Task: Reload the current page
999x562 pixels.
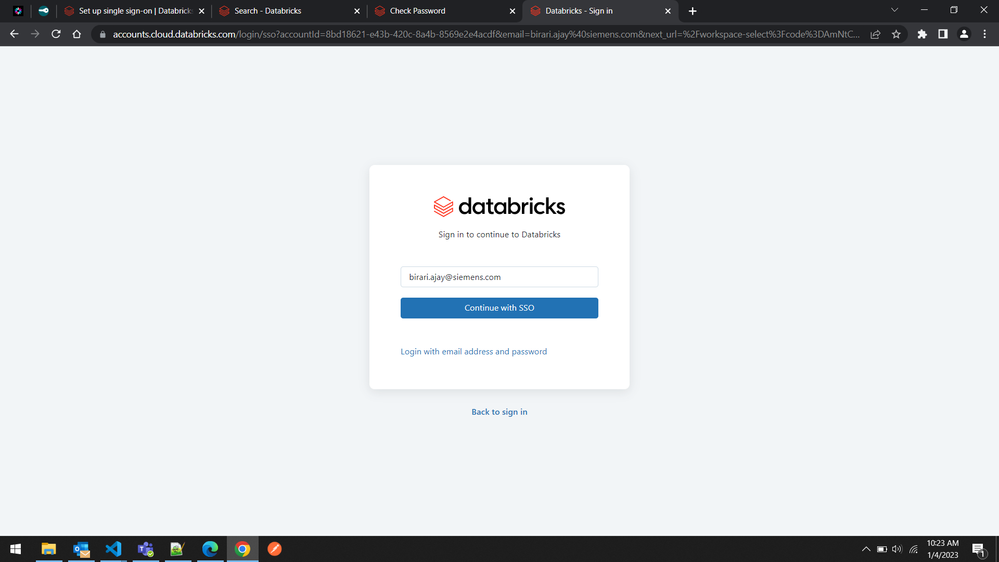Action: coord(56,34)
